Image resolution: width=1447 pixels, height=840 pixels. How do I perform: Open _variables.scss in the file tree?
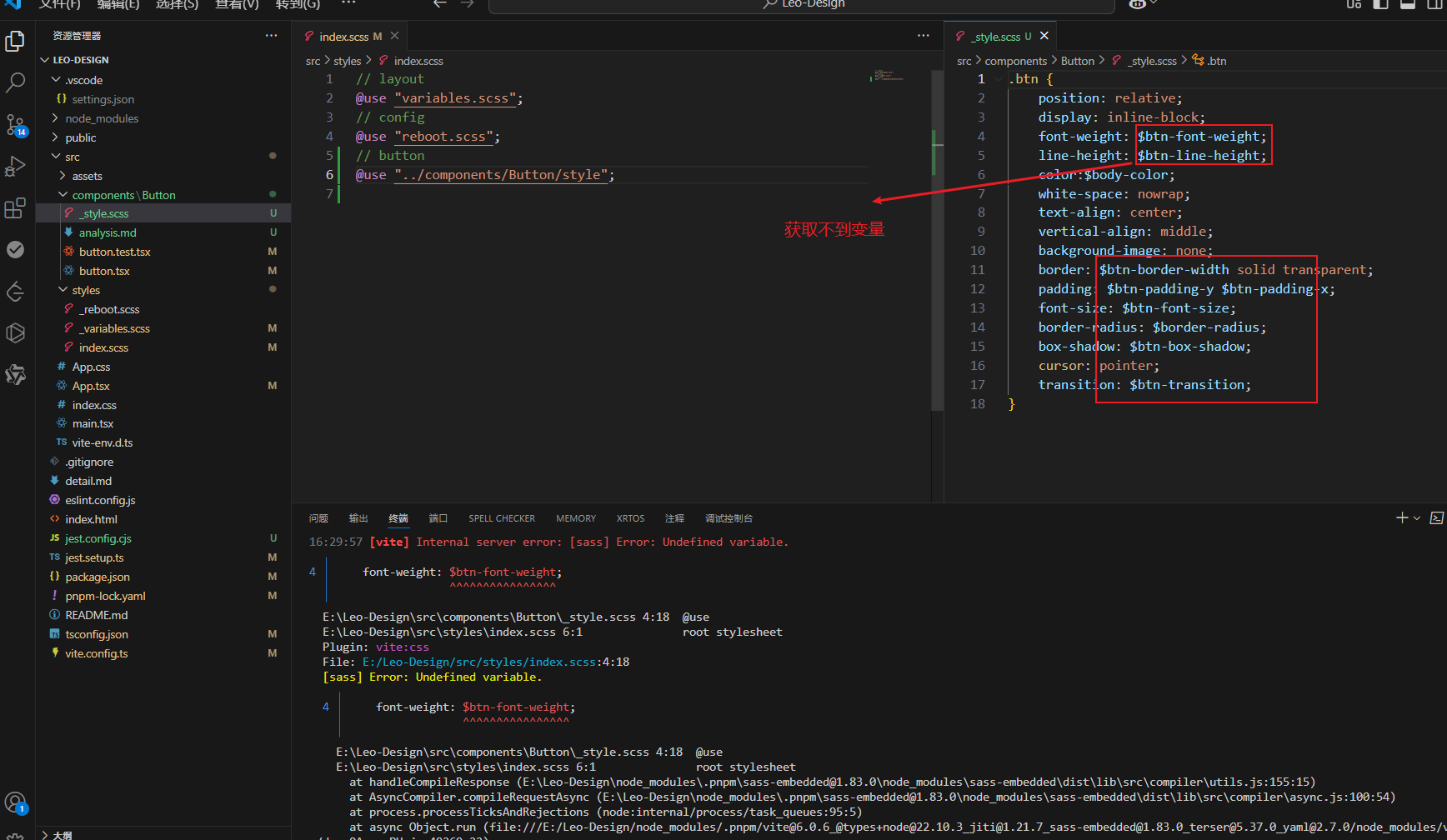114,328
